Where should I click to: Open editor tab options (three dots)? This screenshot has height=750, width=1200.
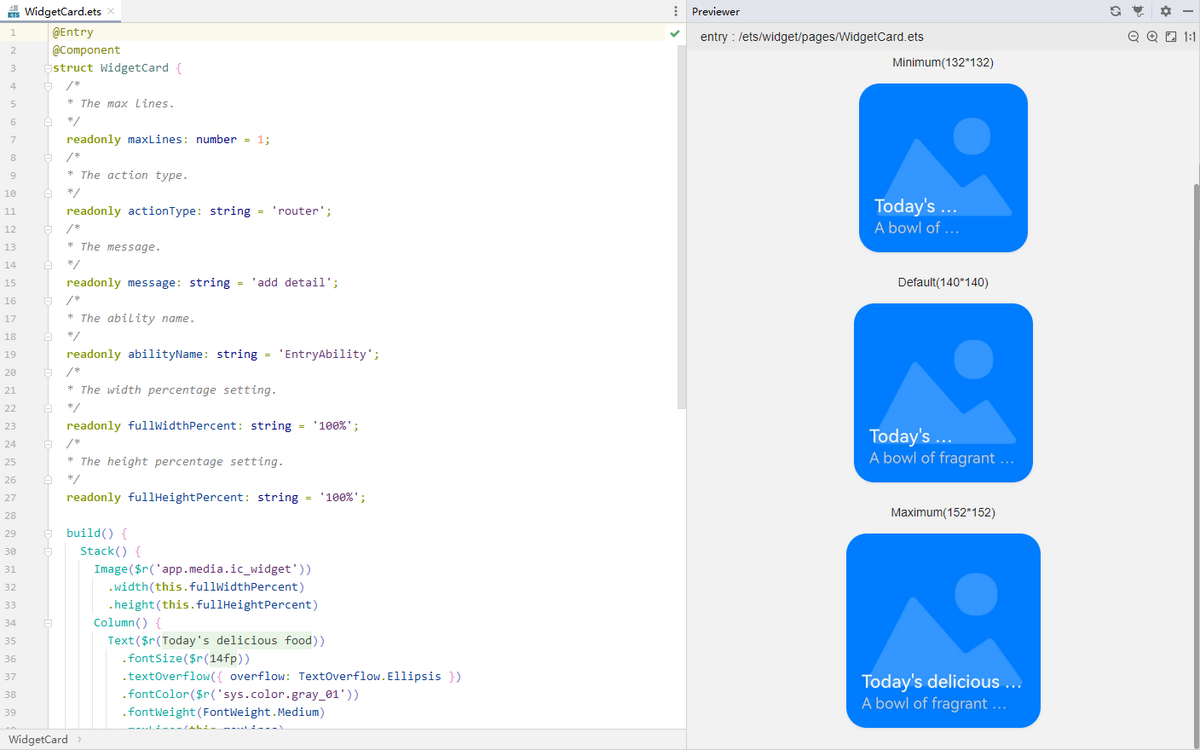pos(676,11)
